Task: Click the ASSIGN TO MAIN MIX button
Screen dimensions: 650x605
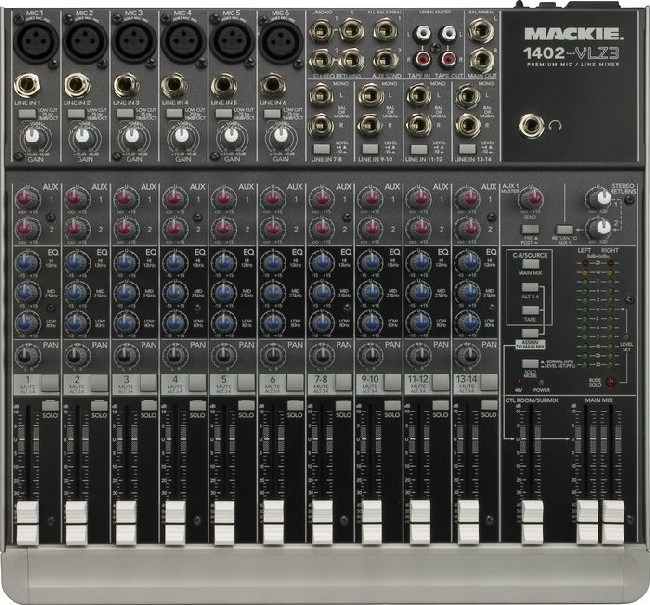Action: click(x=530, y=333)
